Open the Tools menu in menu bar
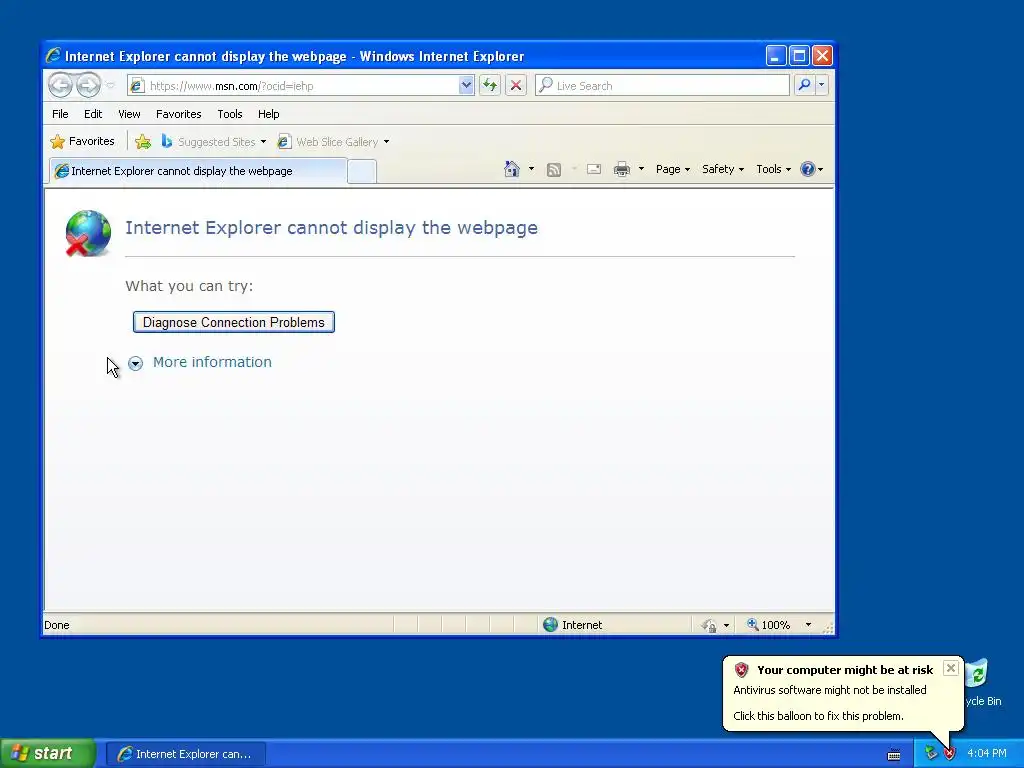Screen dimensions: 1024x768 pos(230,114)
